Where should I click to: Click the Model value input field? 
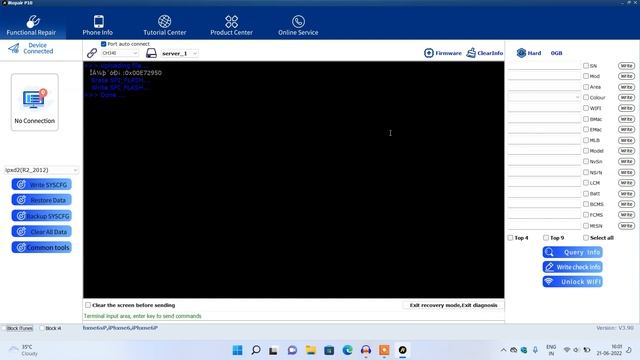544,151
